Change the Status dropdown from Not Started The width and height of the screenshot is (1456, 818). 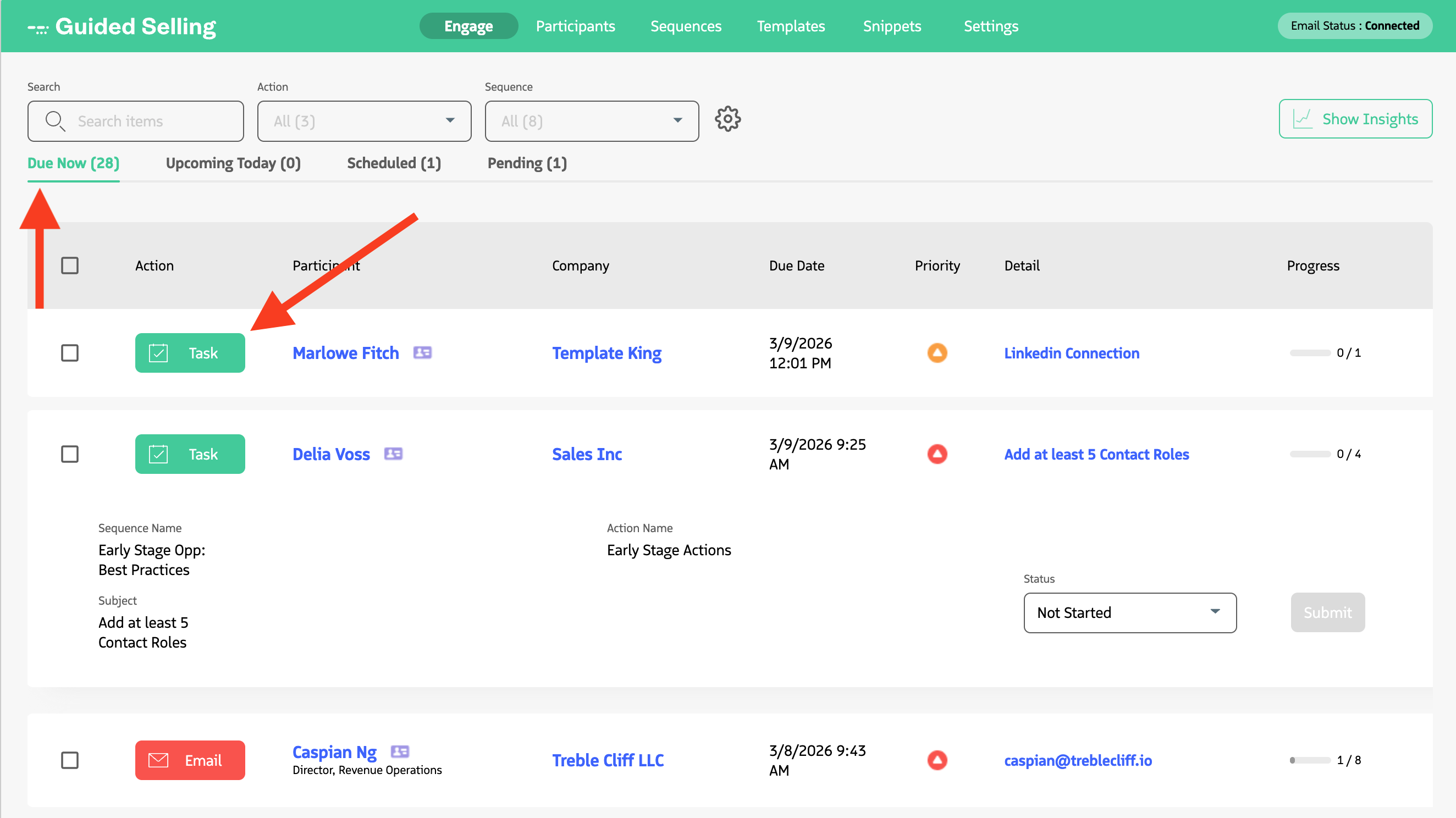pyautogui.click(x=1129, y=613)
